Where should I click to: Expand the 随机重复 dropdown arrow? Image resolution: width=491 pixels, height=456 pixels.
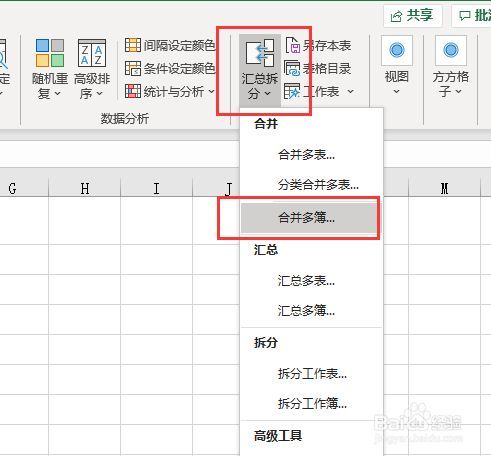pos(57,94)
